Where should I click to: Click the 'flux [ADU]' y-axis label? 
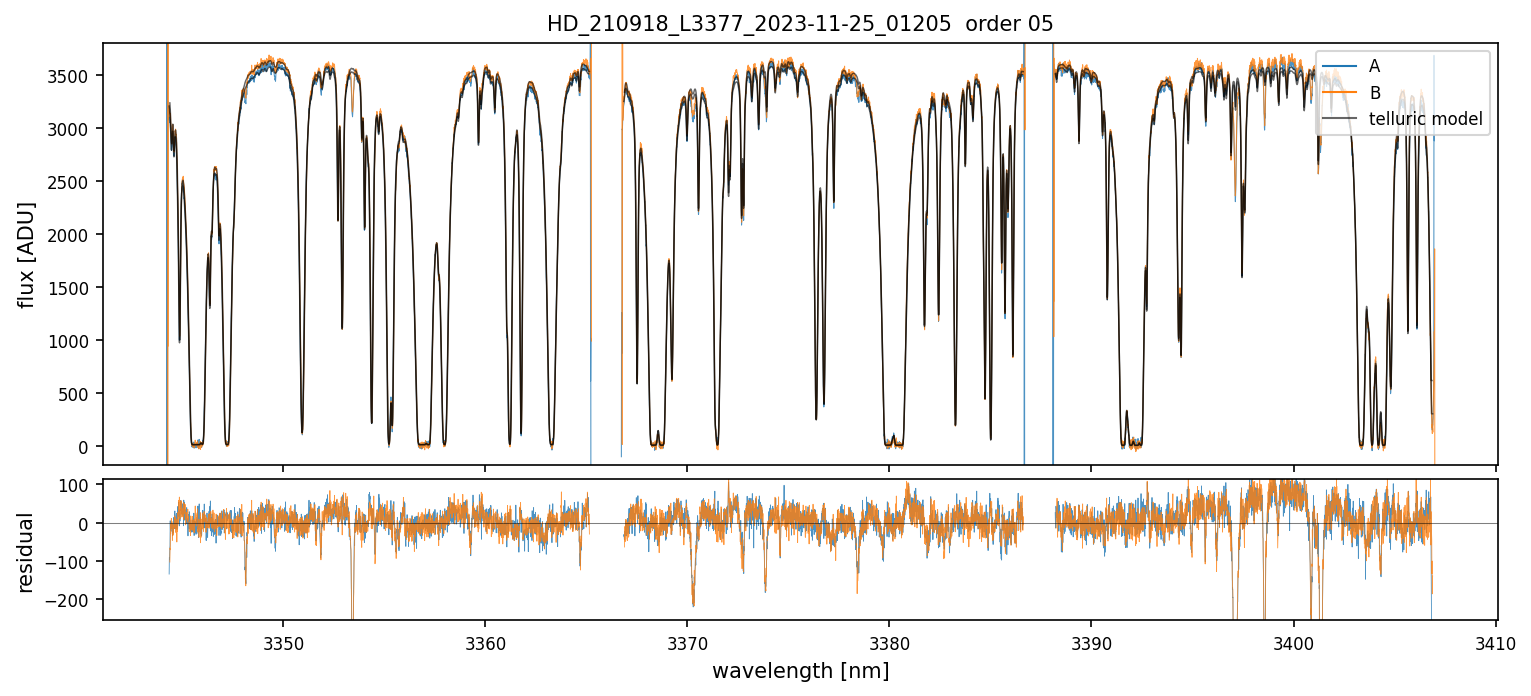[x=27, y=254]
